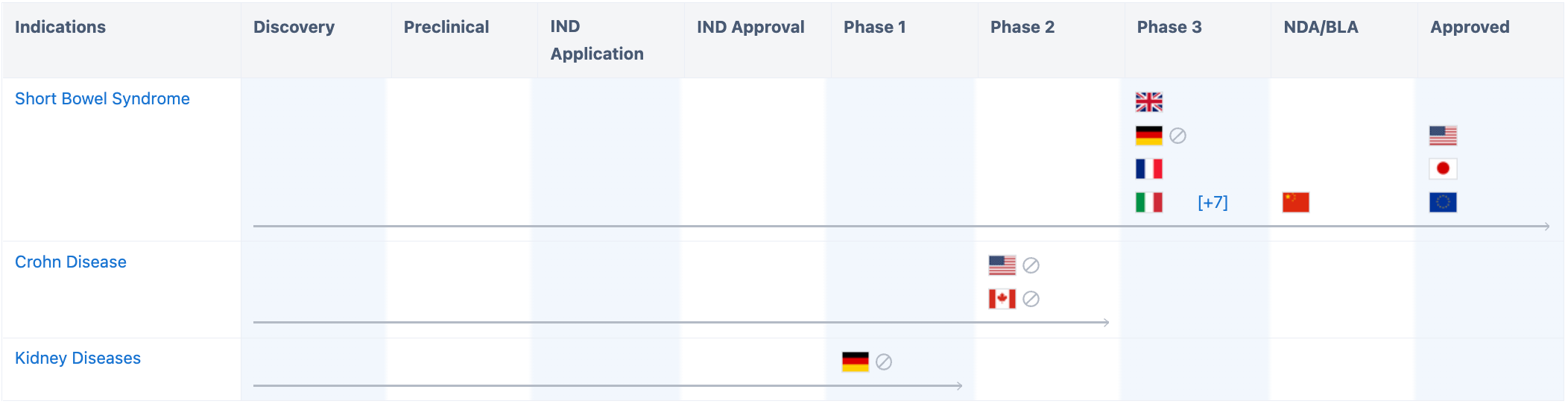Click the Germany flag in Short Bowel Syndrome row
1568x404 pixels.
coord(1148,136)
